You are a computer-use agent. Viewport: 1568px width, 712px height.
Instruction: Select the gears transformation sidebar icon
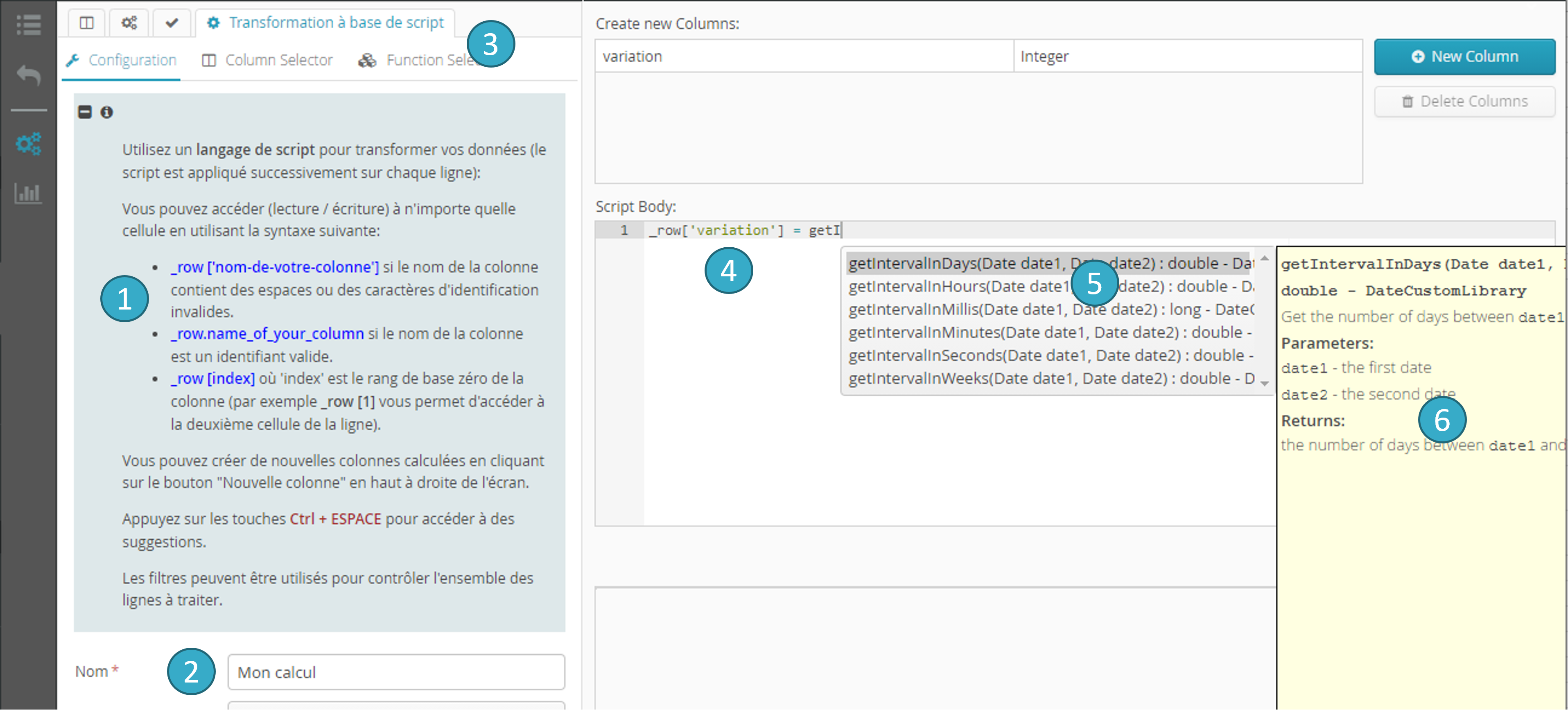coord(29,144)
